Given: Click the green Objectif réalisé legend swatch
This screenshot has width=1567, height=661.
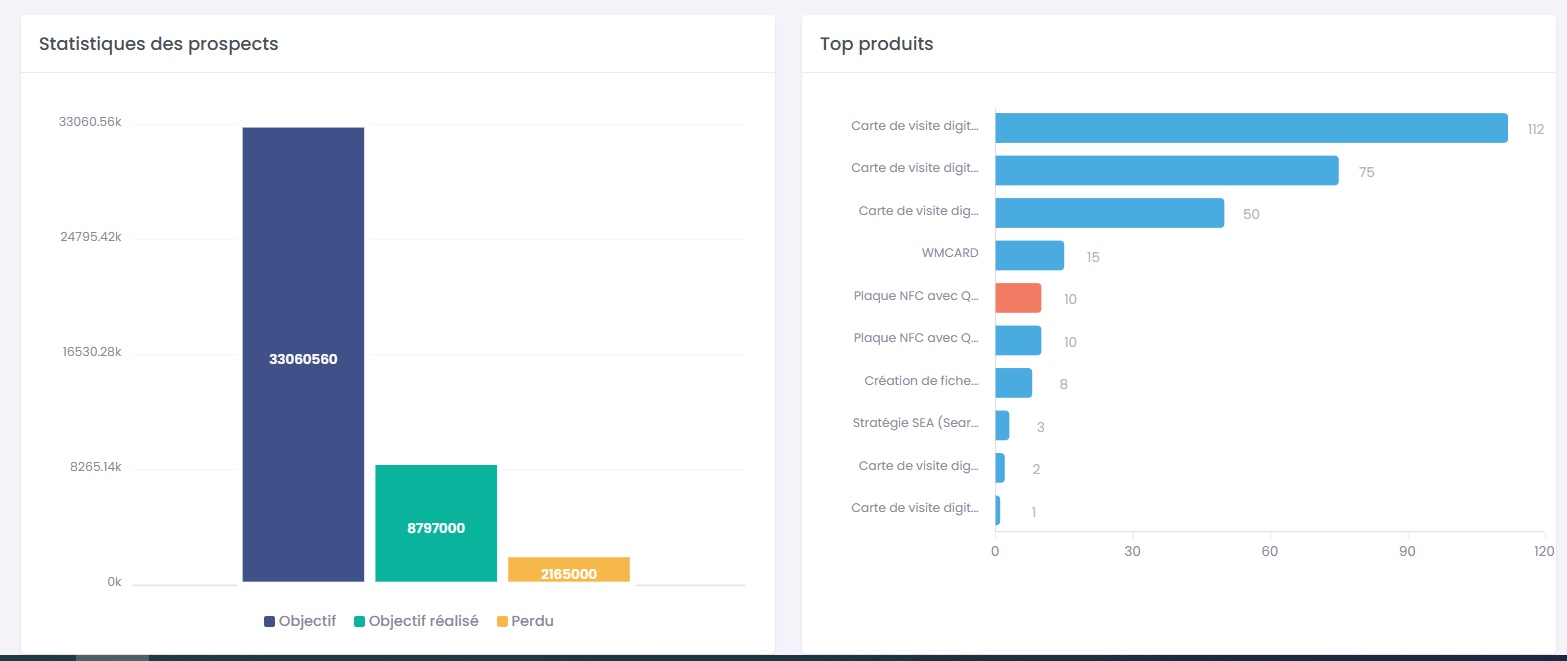Looking at the screenshot, I should pos(360,622).
